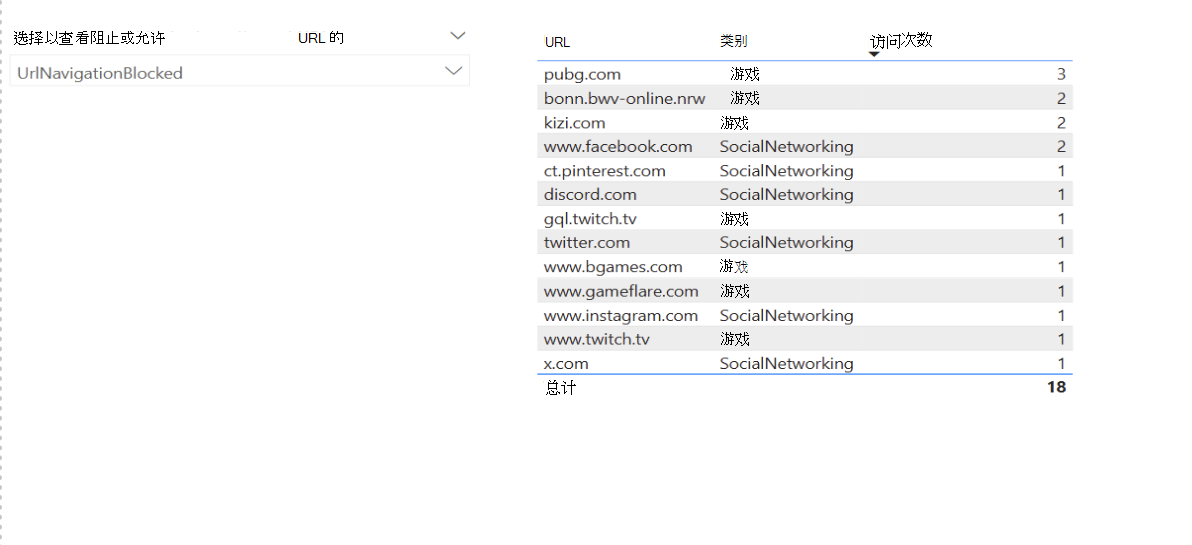Select the x.com URL cell
Screen dimensions: 1192x545
coord(566,363)
